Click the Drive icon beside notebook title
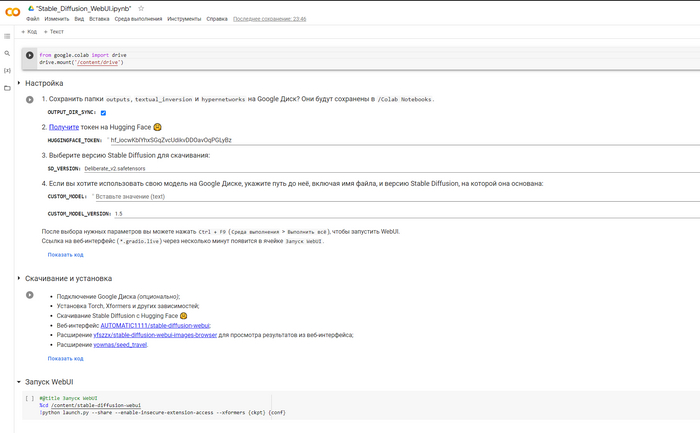Image resolution: width=700 pixels, height=433 pixels. coord(31,8)
